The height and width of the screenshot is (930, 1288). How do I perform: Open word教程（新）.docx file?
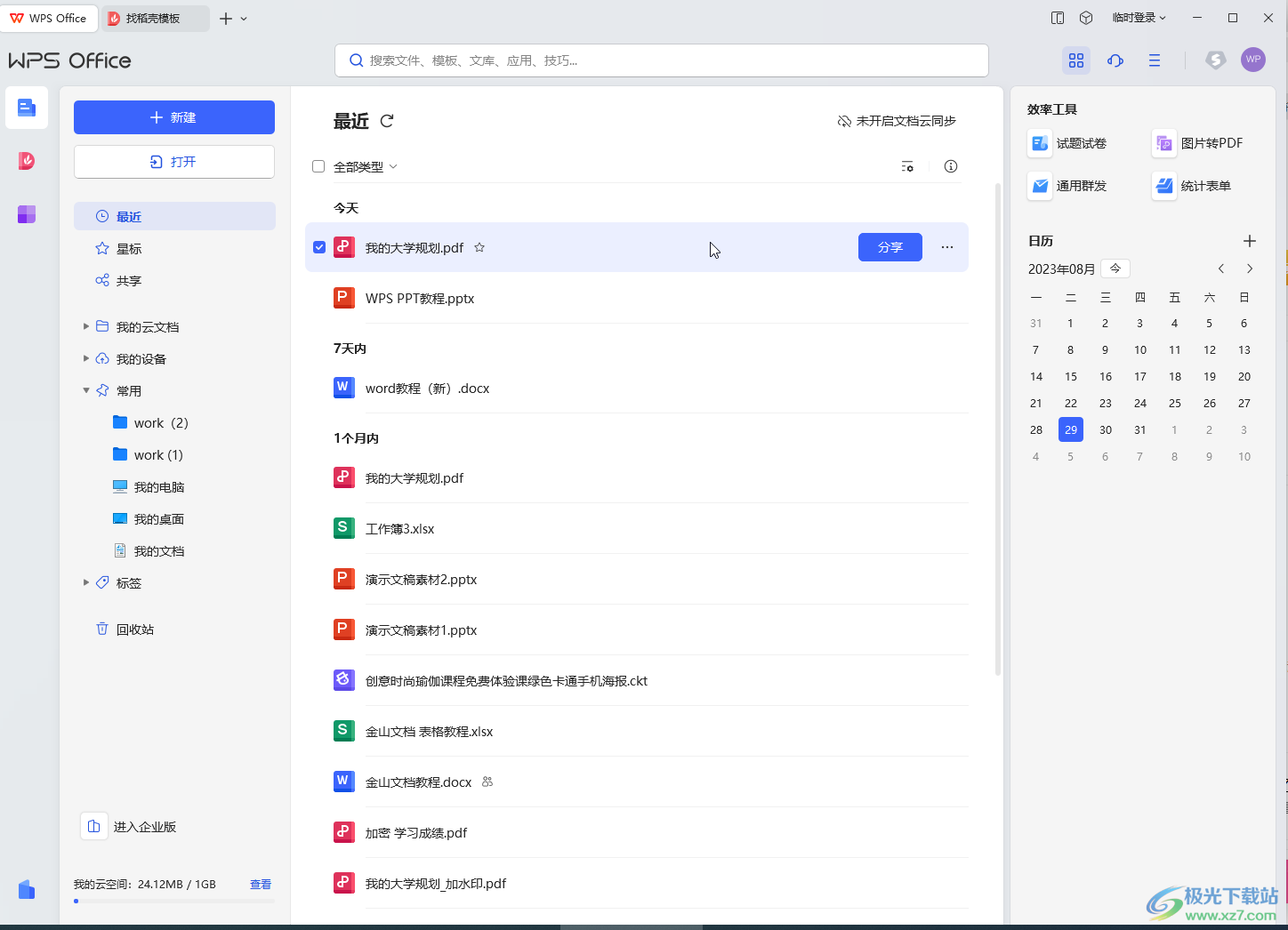[x=636, y=389]
